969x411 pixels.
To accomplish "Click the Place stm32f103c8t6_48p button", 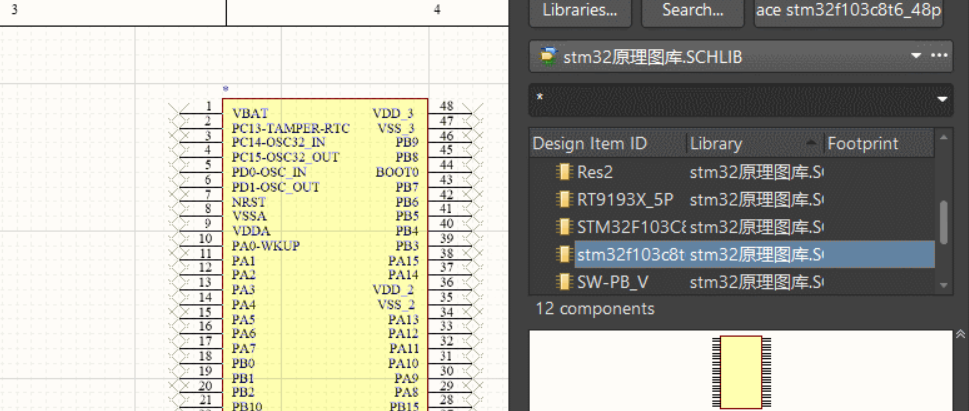I will tap(848, 12).
